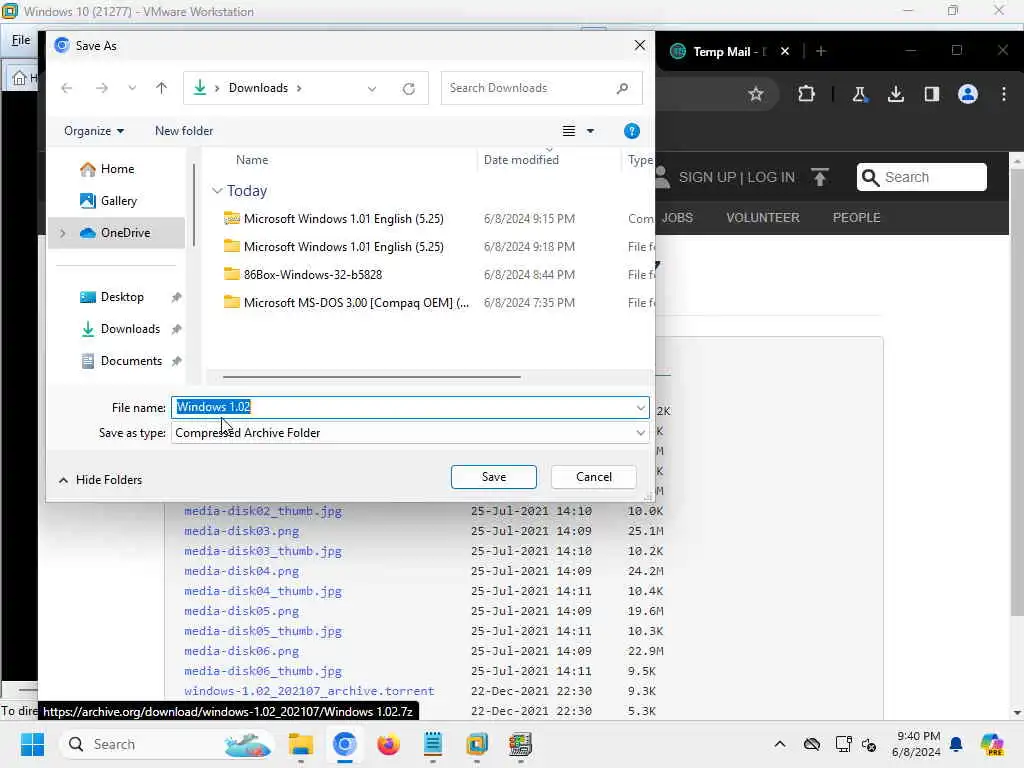Open recent locations chevron next to forward arrow
The width and height of the screenshot is (1024, 768).
coord(132,88)
